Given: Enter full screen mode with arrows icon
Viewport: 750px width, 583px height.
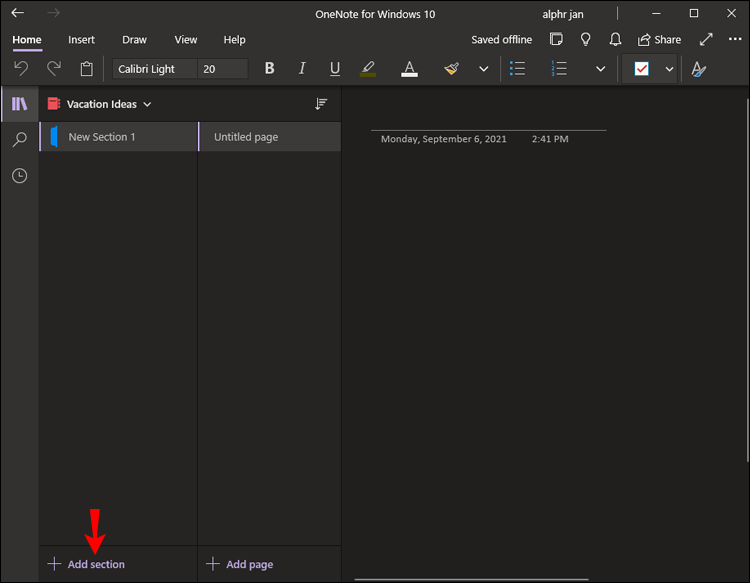Looking at the screenshot, I should coord(706,40).
